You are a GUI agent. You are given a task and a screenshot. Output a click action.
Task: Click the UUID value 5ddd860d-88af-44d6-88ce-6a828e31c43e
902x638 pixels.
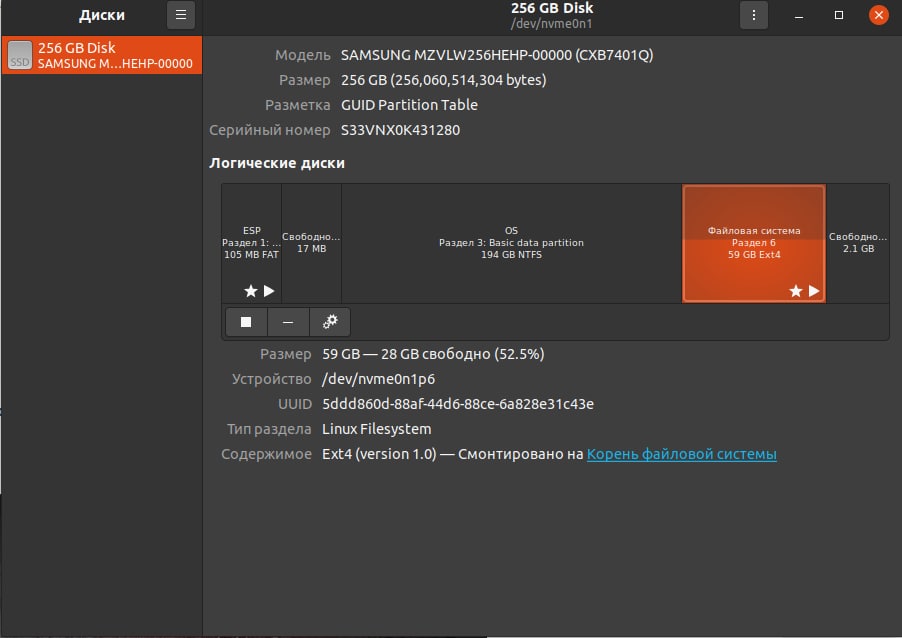(458, 404)
